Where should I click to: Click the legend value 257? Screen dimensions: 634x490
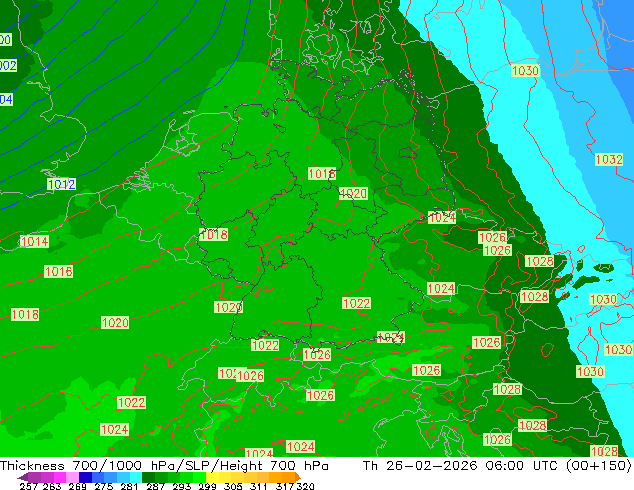tap(28, 486)
